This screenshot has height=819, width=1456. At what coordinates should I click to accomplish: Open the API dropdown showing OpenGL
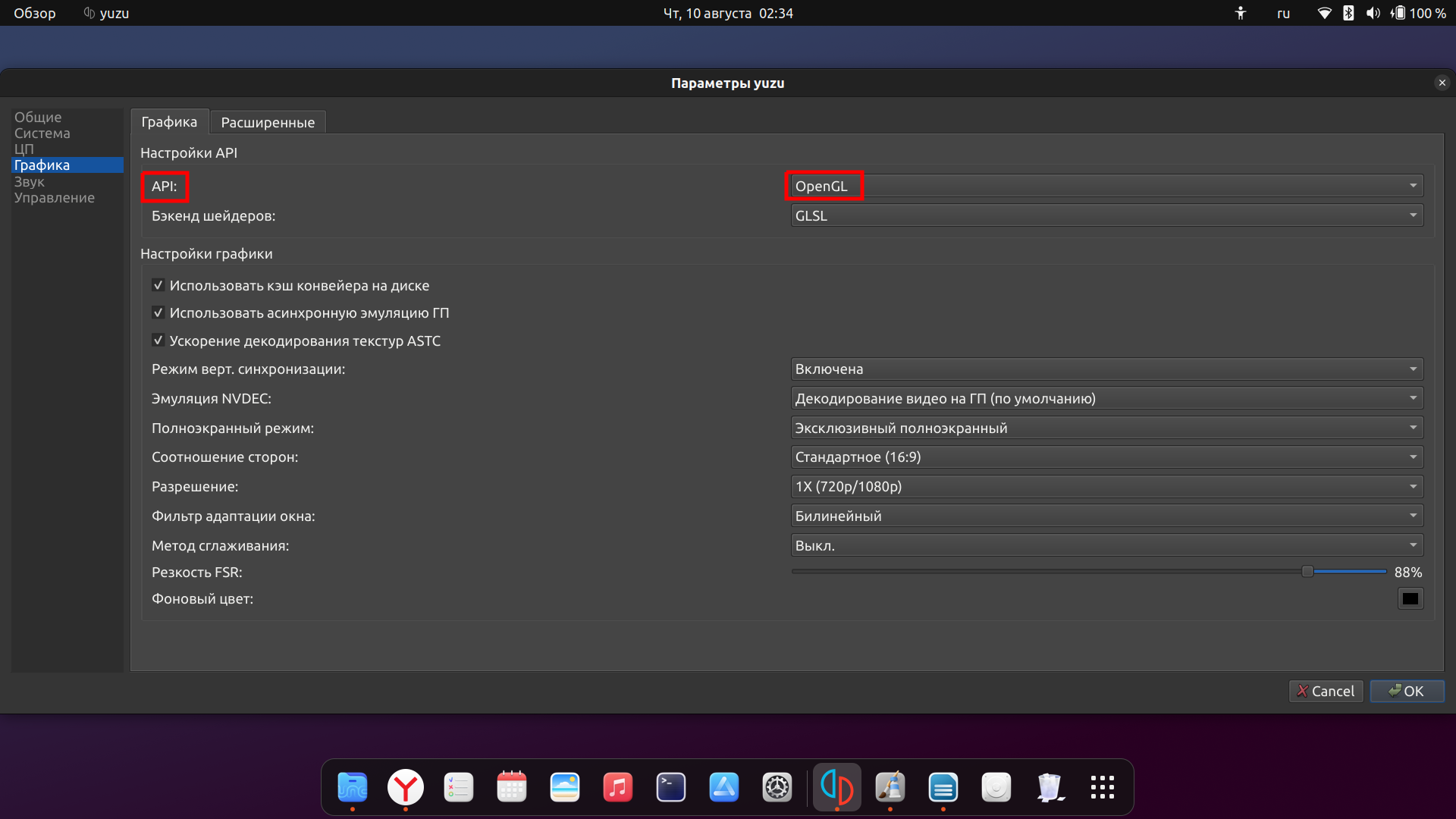tap(1106, 186)
